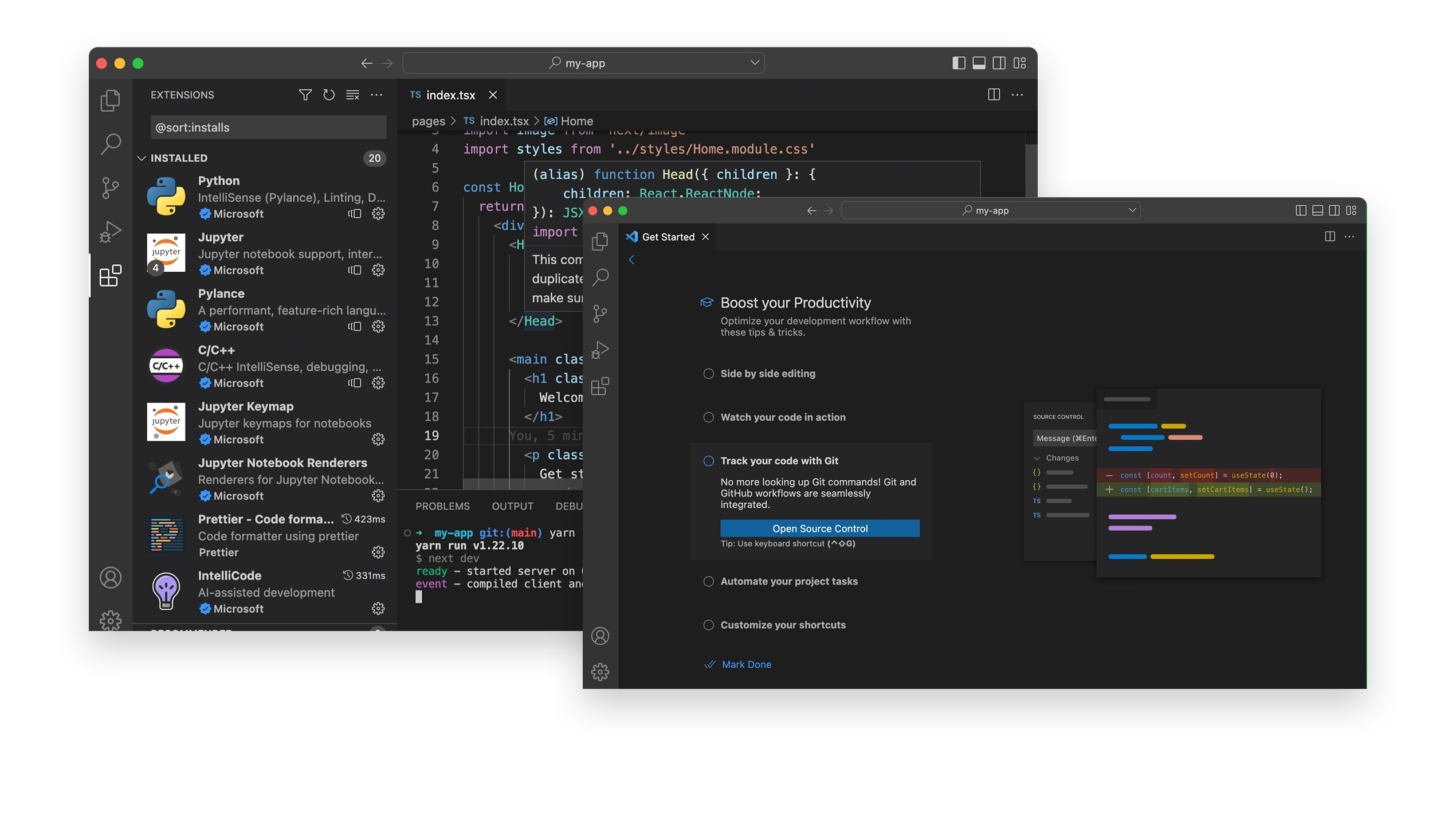This screenshot has width=1456, height=819.
Task: Click the Mark Done link
Action: (746, 664)
